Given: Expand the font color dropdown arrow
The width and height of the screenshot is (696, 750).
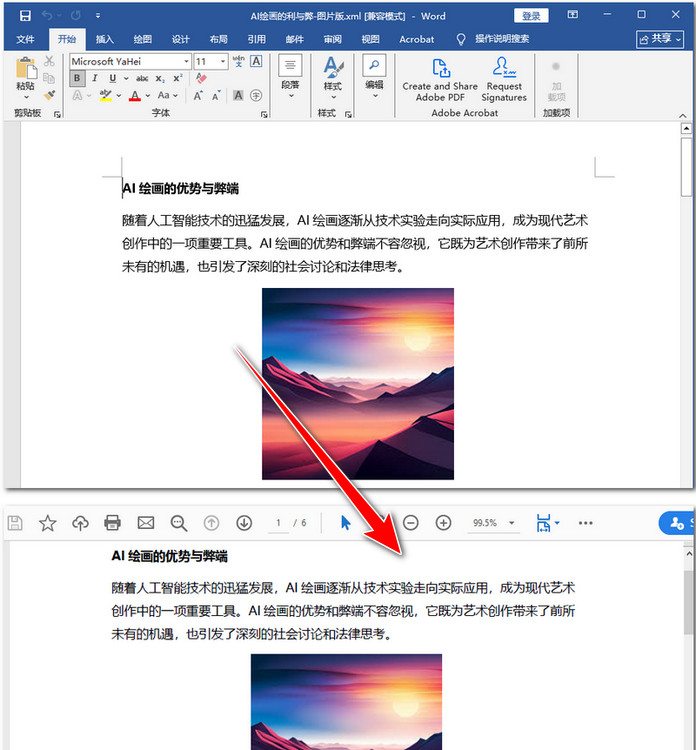Looking at the screenshot, I should click(x=148, y=96).
